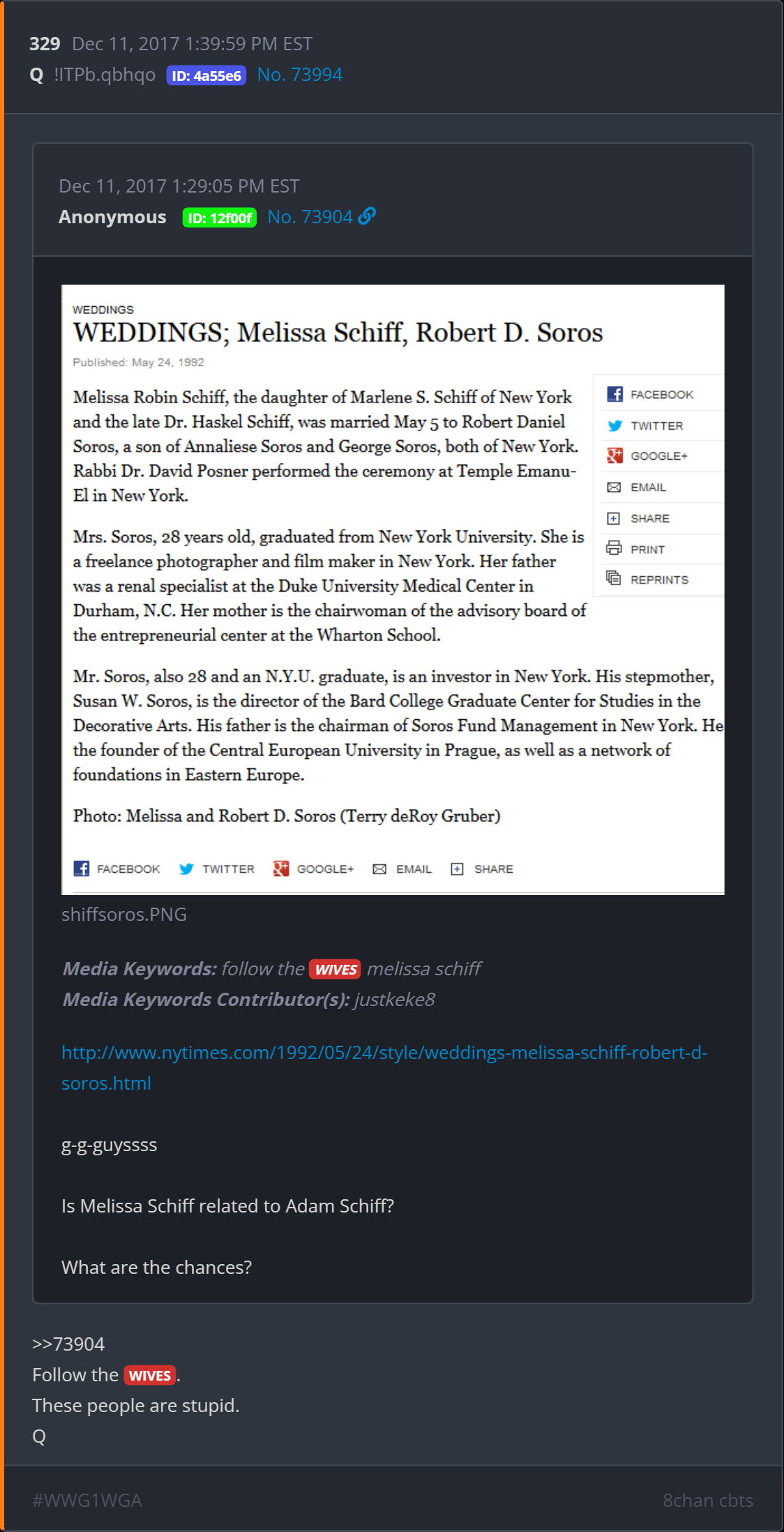This screenshot has width=784, height=1532.
Task: Click the bottom Email envelope icon
Action: pos(379,869)
